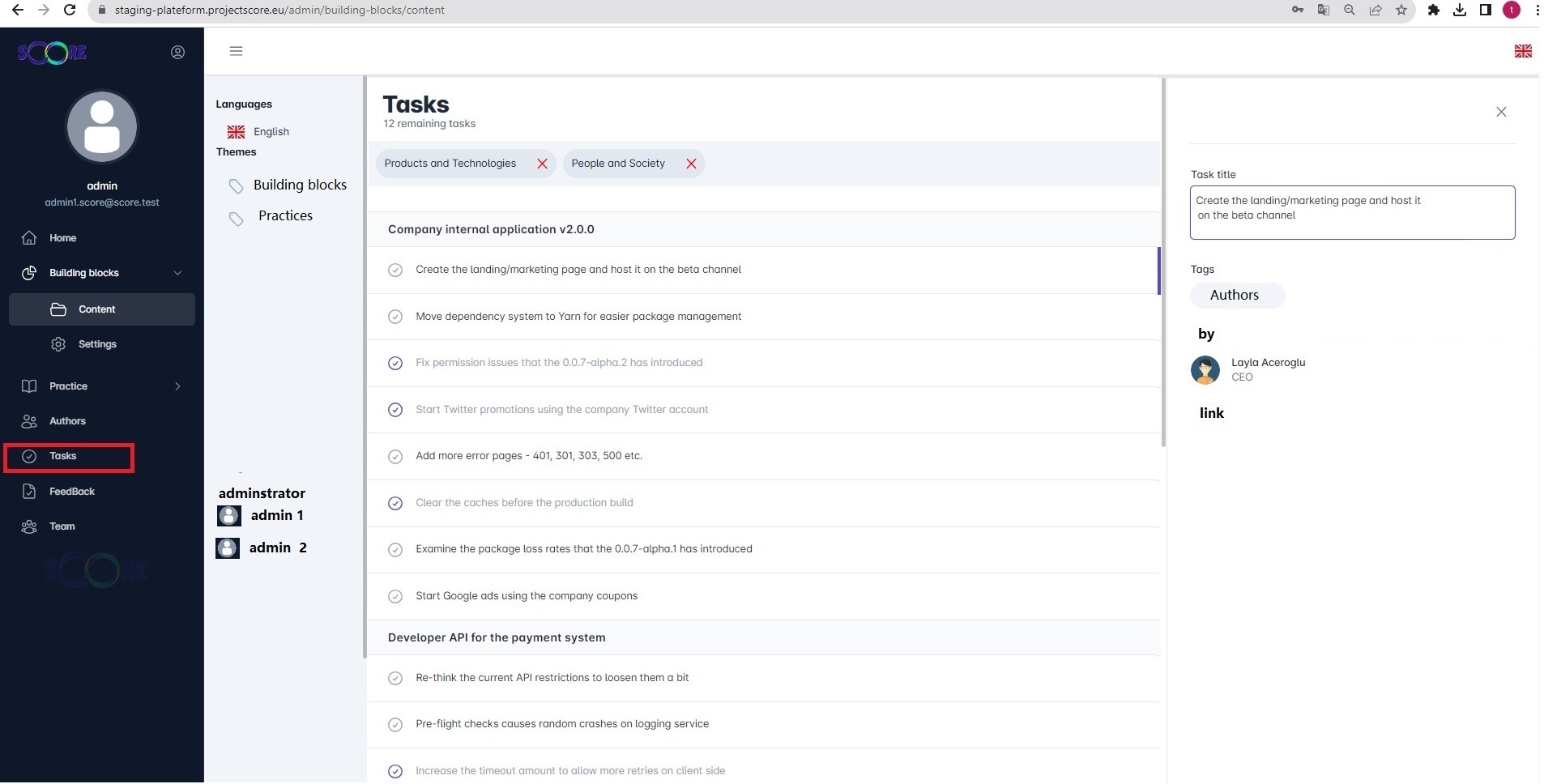Click the Home icon in sidebar
This screenshot has height=784, width=1544.
(29, 238)
